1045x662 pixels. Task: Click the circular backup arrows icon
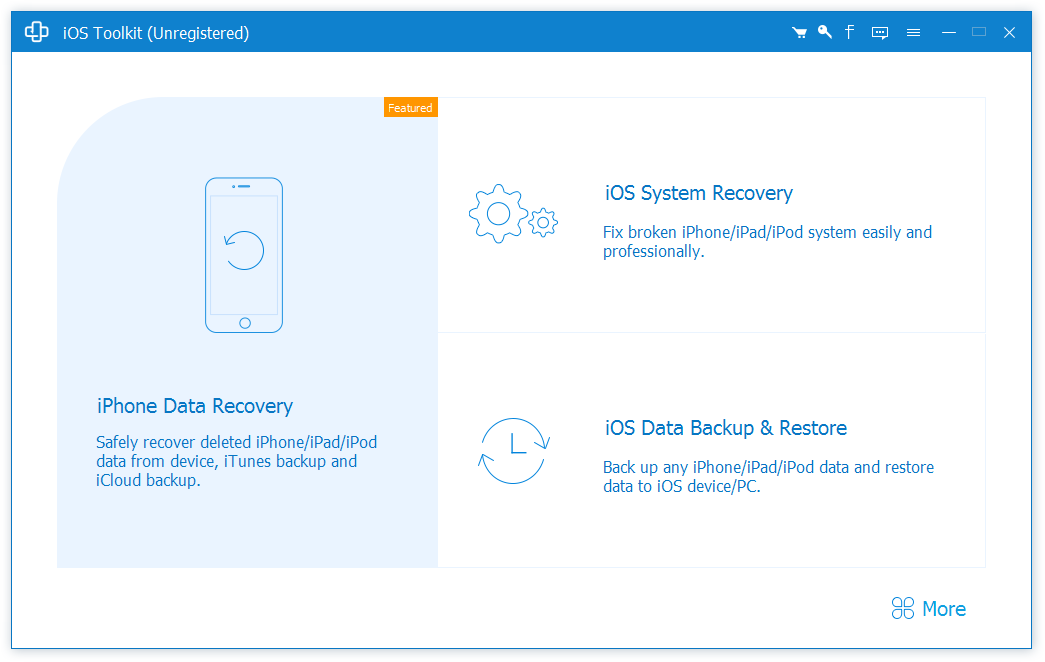(x=513, y=451)
